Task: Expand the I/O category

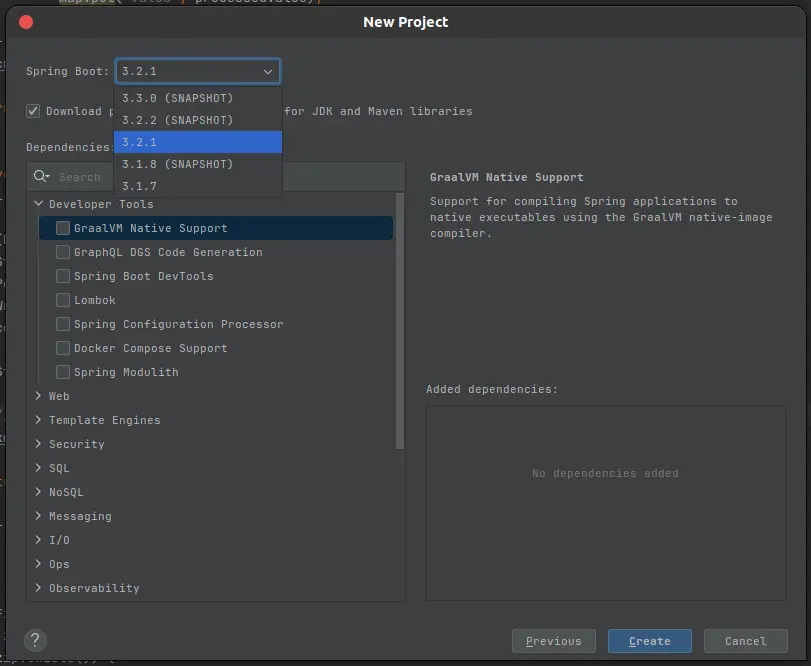Action: pos(38,540)
